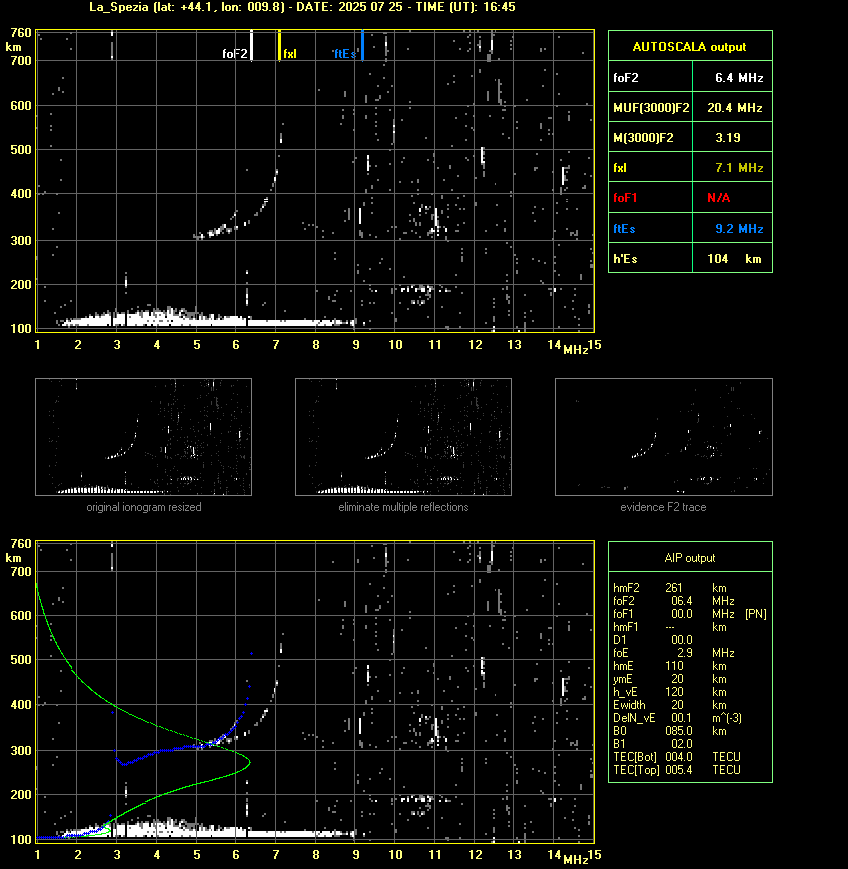Click the hmE 110 km row

[x=670, y=666]
